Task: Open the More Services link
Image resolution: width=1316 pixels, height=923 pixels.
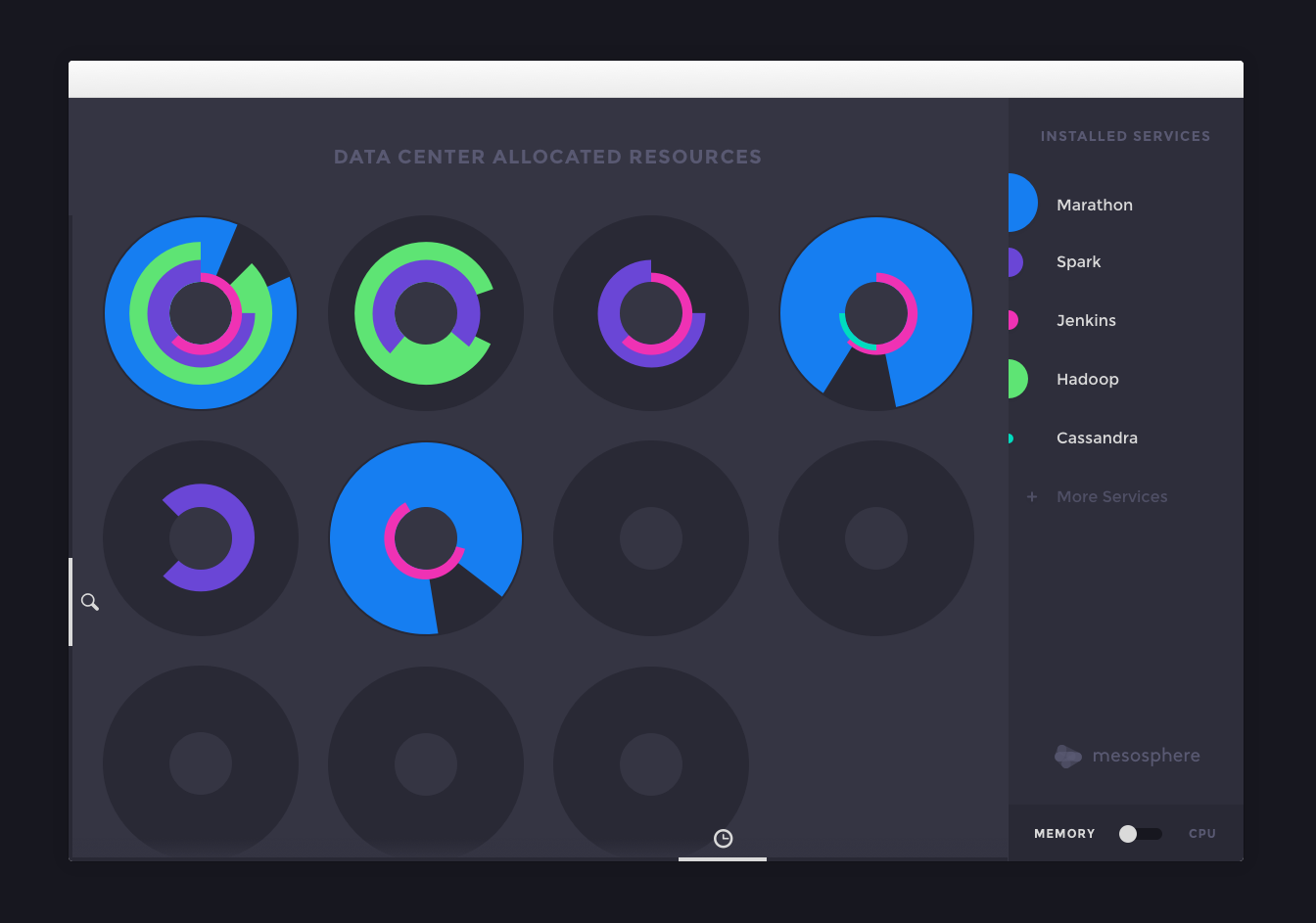Action: [1111, 496]
